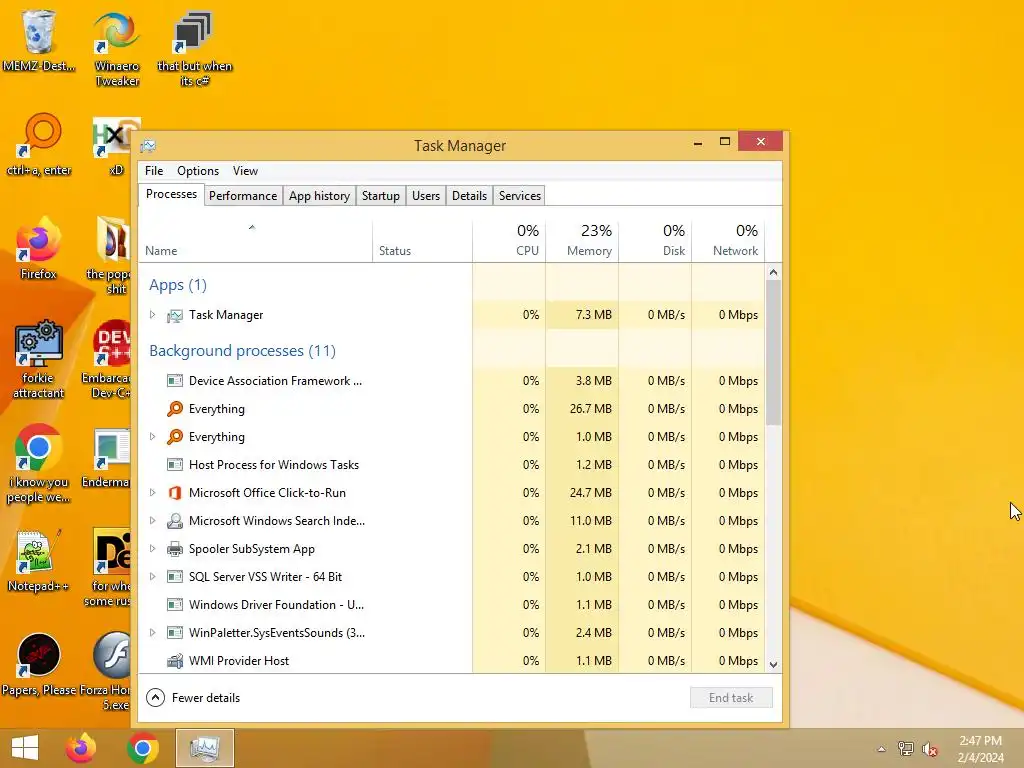
Task: Select the Host Process for Windows Tasks row
Action: point(451,465)
